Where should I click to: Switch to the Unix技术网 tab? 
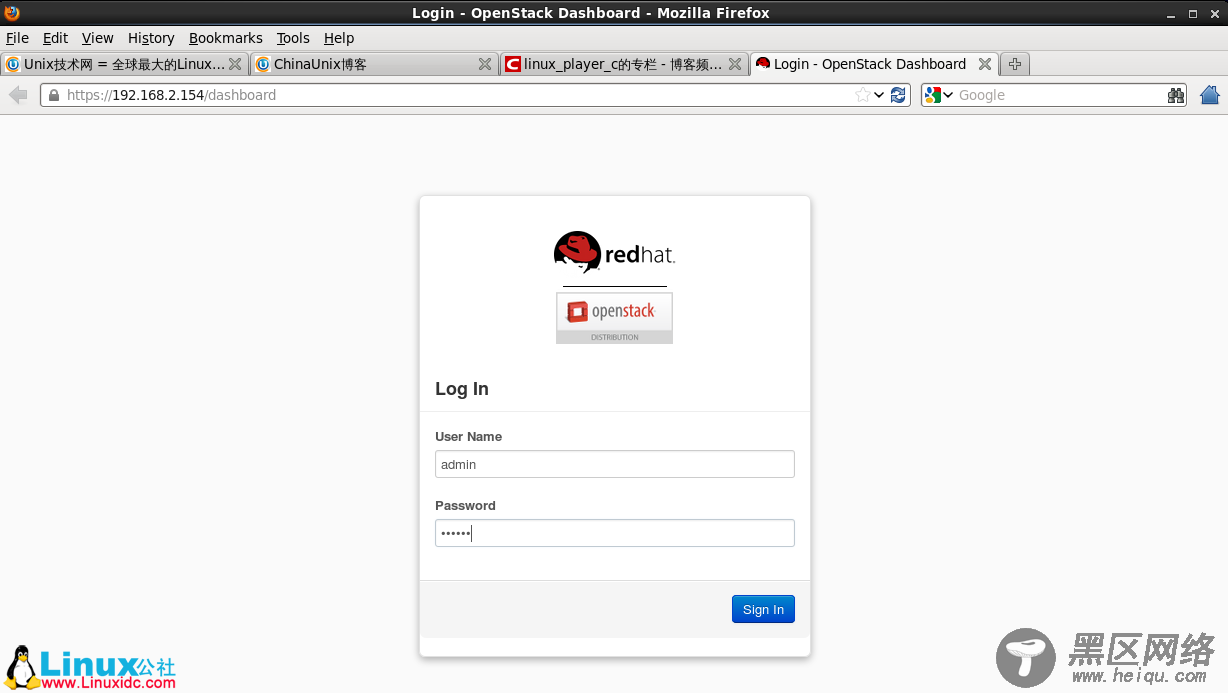(x=124, y=64)
